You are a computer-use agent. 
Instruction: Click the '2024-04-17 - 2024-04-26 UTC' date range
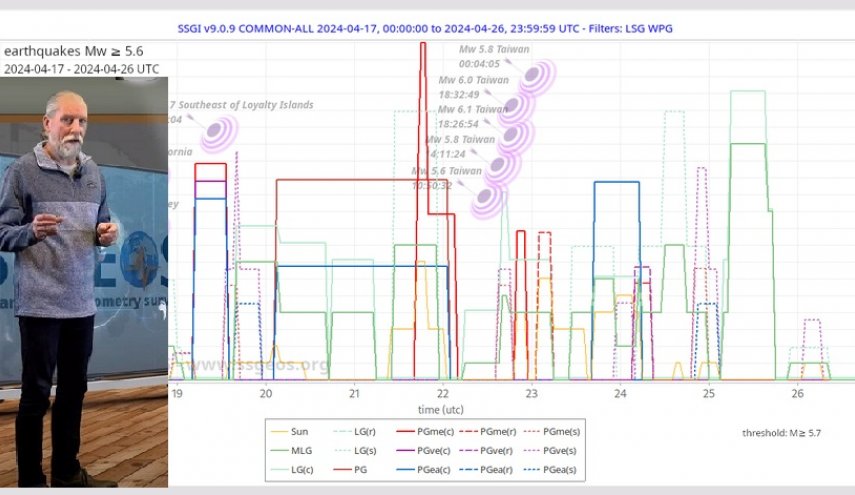coord(81,69)
